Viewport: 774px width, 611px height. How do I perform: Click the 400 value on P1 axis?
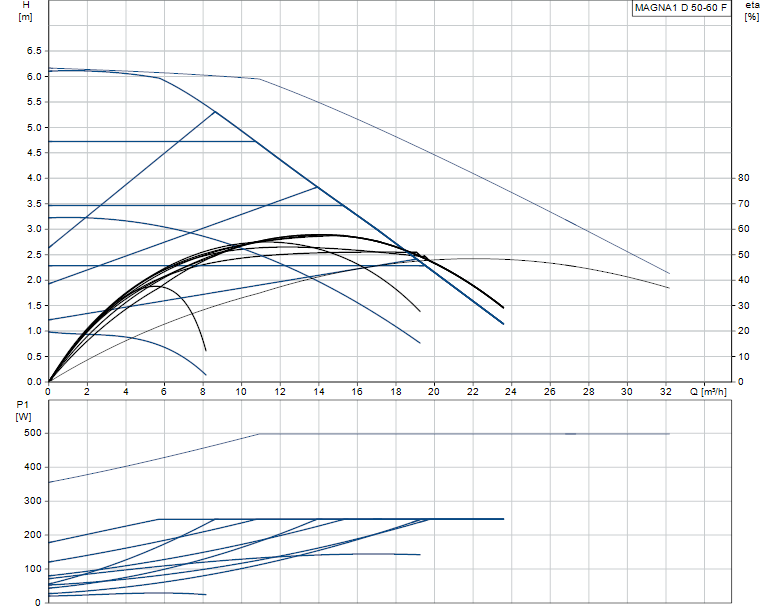coord(33,467)
